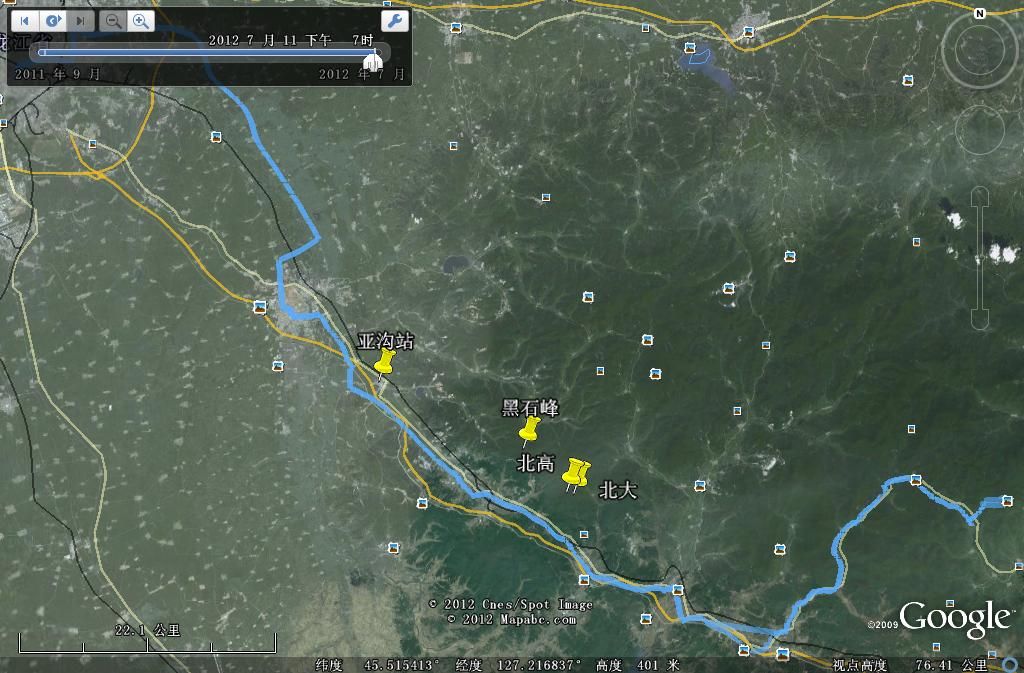Viewport: 1024px width, 673px height.
Task: Open time slider options wrench
Action: click(x=394, y=20)
